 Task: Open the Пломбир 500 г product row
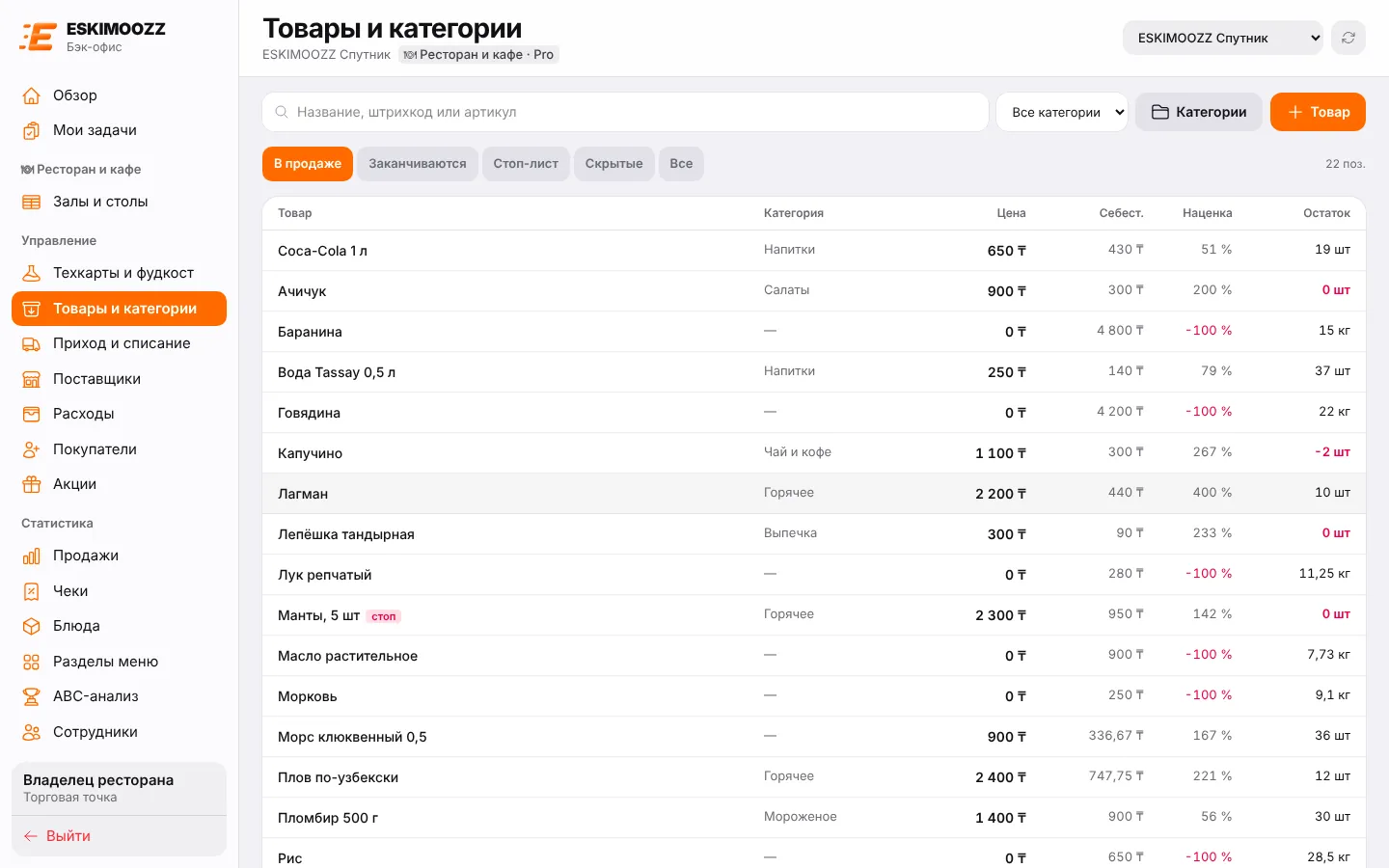tap(814, 818)
